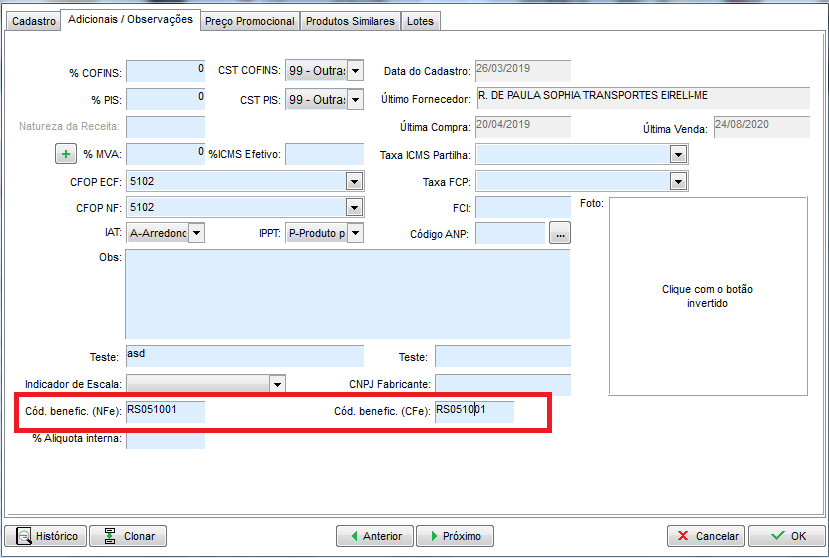Open the CFOP NF dropdown list
Viewport: 829px width, 558px height.
354,207
